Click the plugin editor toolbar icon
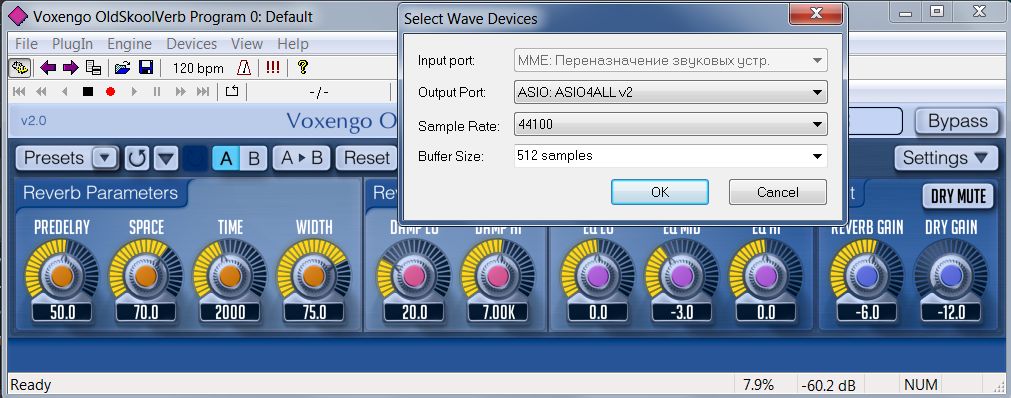1011x398 pixels. tap(20, 68)
